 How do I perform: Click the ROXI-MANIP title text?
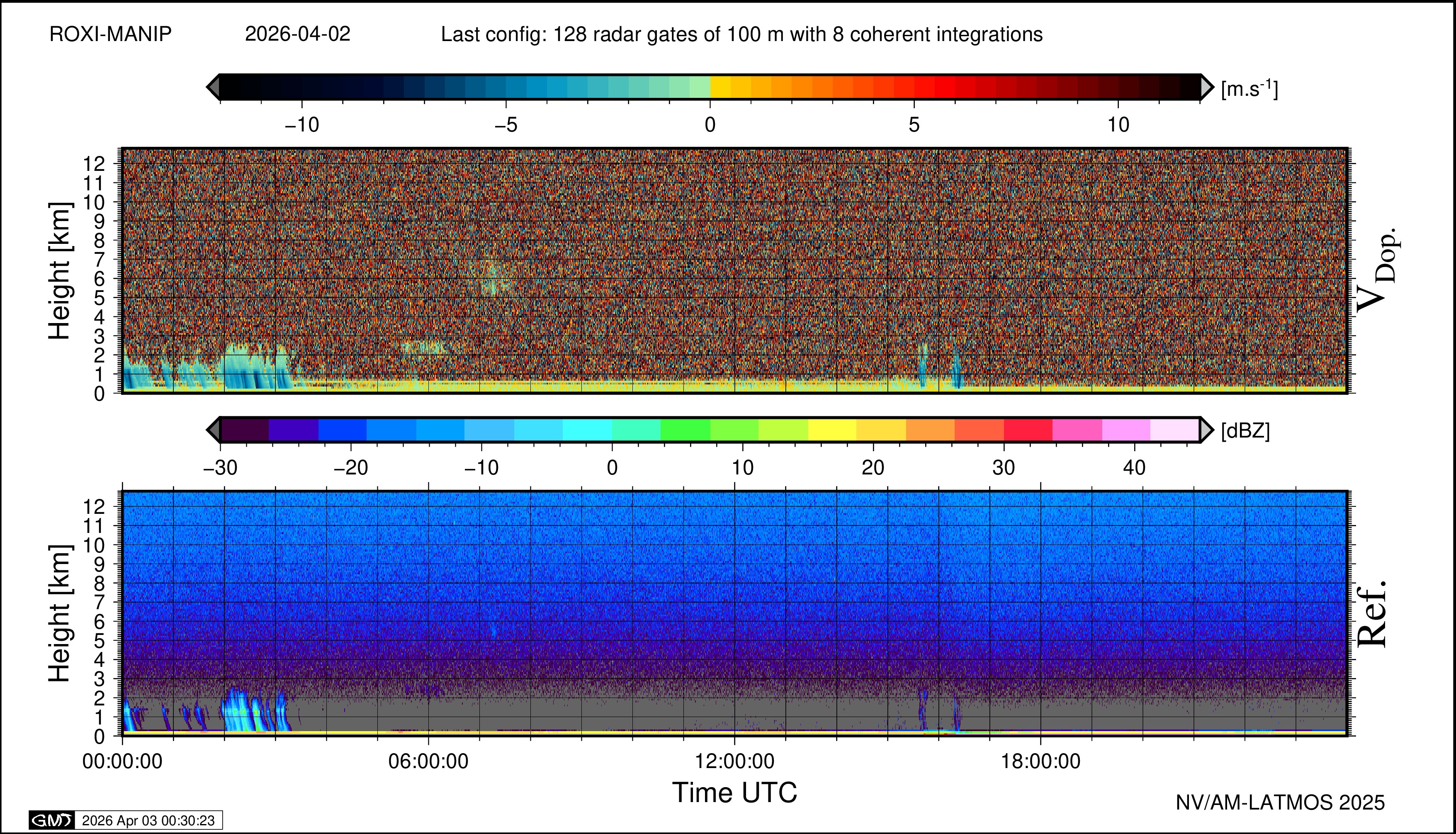(111, 34)
